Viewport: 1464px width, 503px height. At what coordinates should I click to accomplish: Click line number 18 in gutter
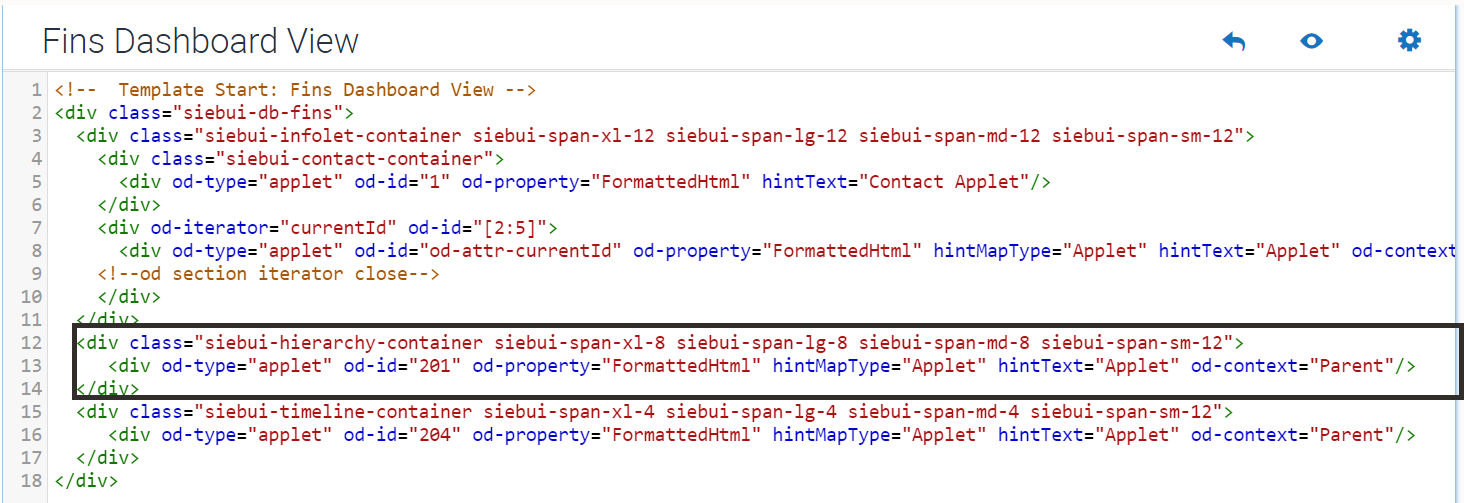30,480
